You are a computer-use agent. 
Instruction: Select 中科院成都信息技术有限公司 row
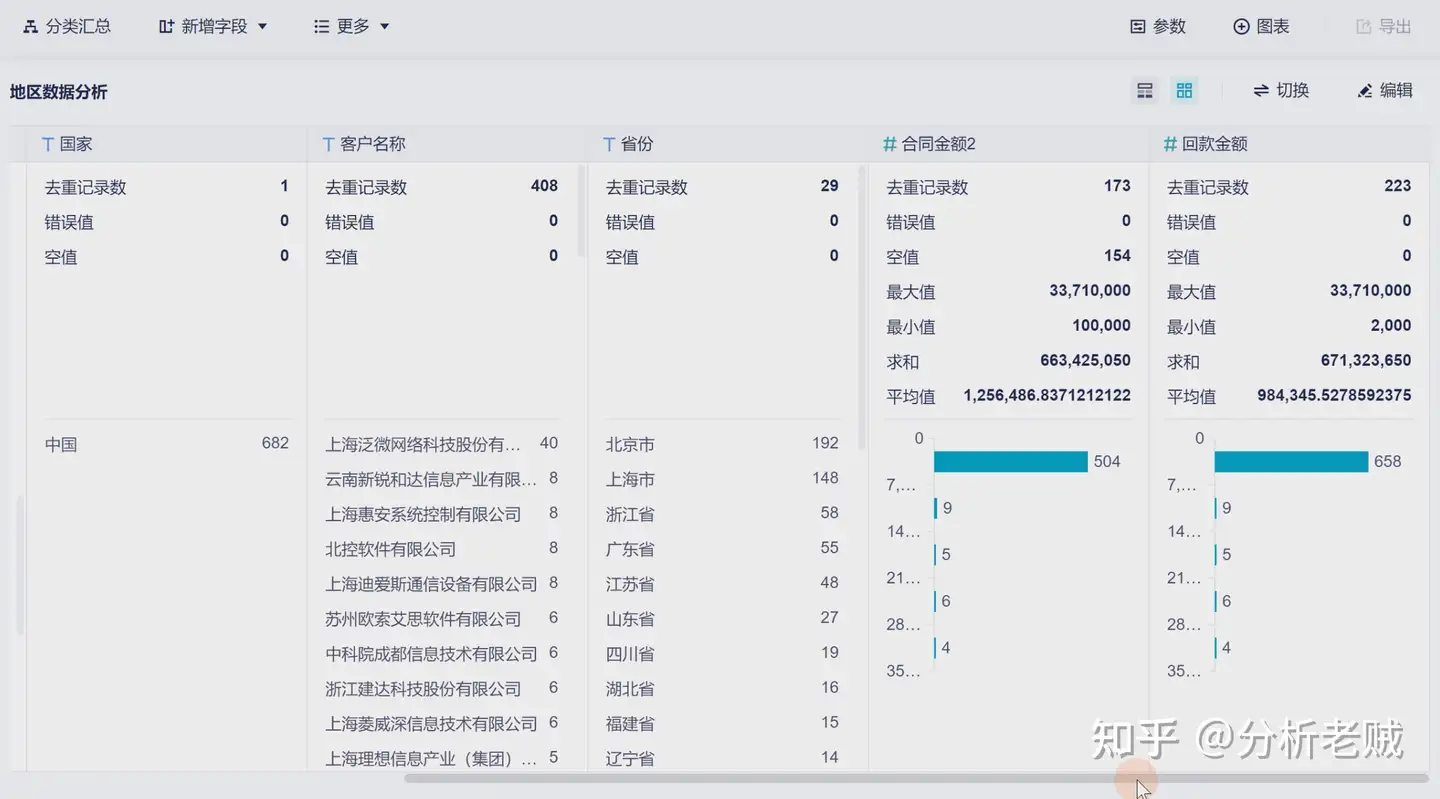coord(441,654)
